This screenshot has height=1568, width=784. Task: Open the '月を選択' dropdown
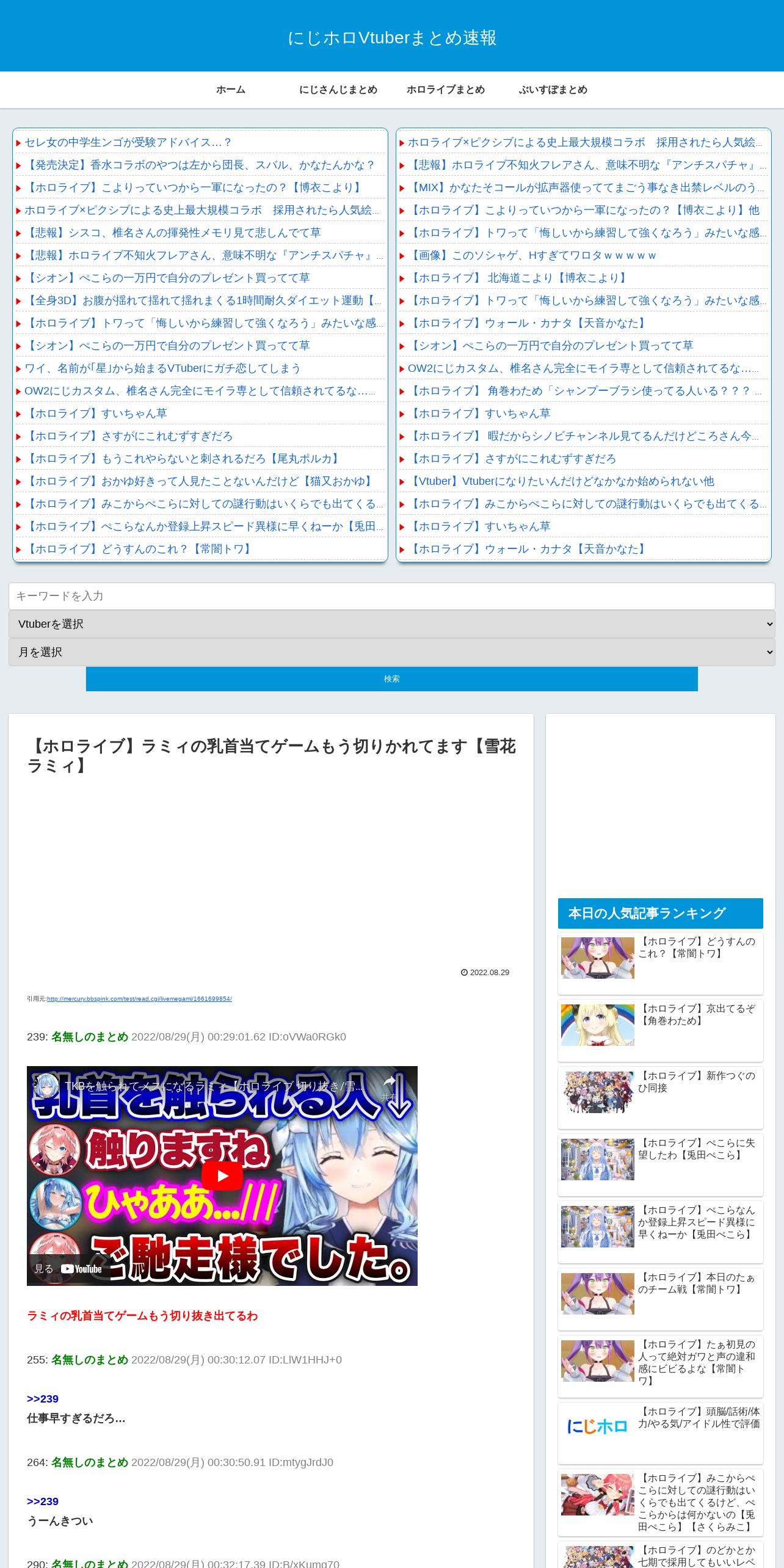(392, 652)
